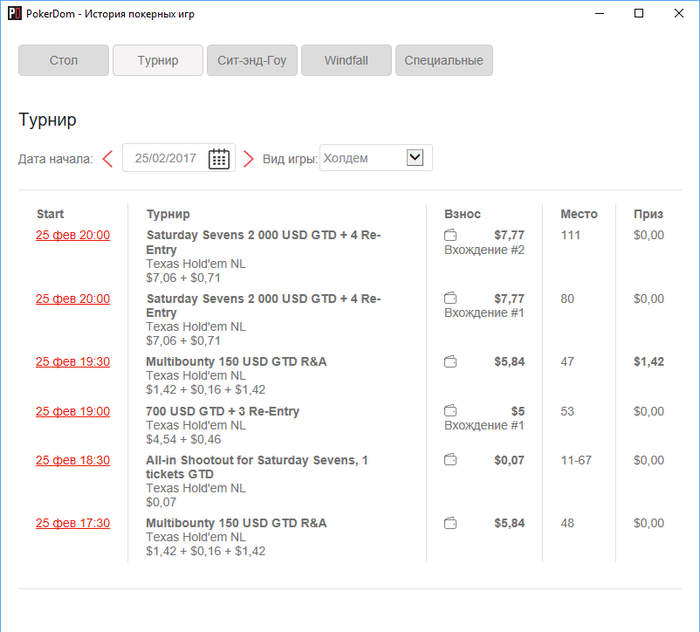This screenshot has height=632, width=700.
Task: Open the calendar date picker icon
Action: click(x=219, y=158)
